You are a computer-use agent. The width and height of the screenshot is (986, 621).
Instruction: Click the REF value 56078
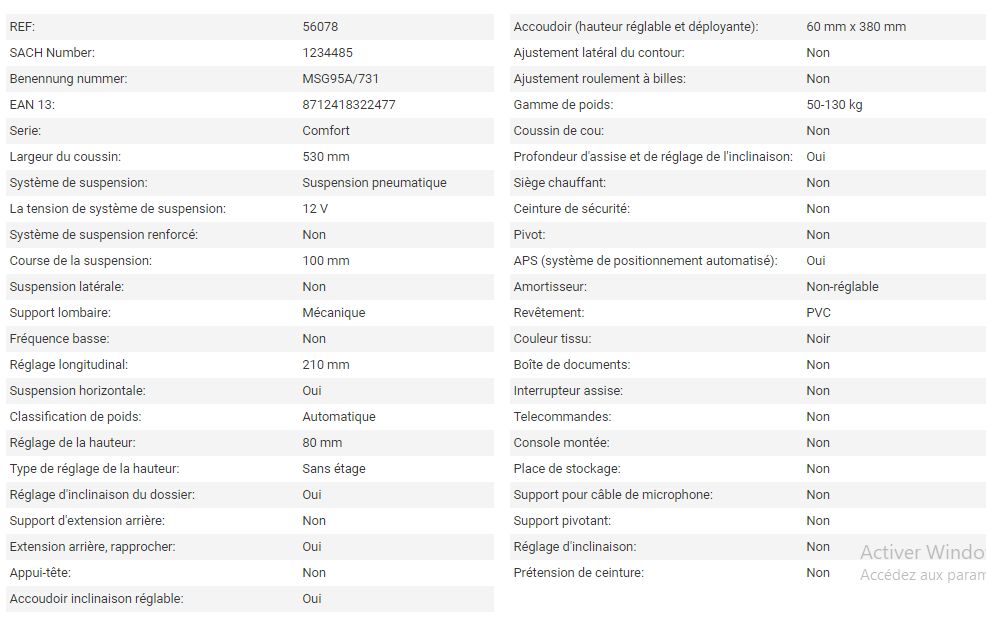pyautogui.click(x=320, y=27)
